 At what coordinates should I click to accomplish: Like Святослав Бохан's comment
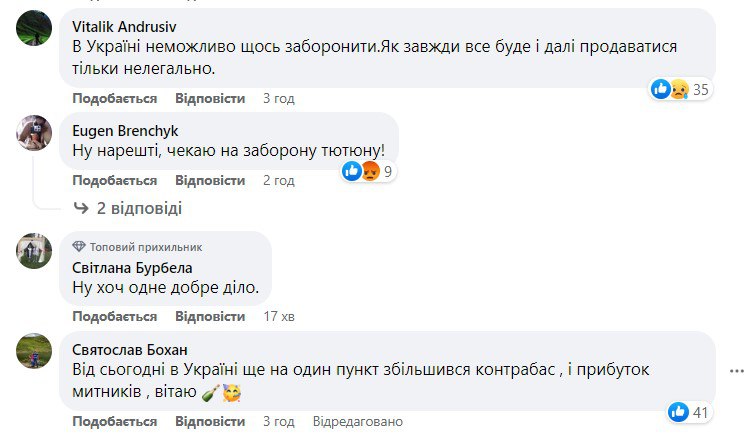(115, 419)
